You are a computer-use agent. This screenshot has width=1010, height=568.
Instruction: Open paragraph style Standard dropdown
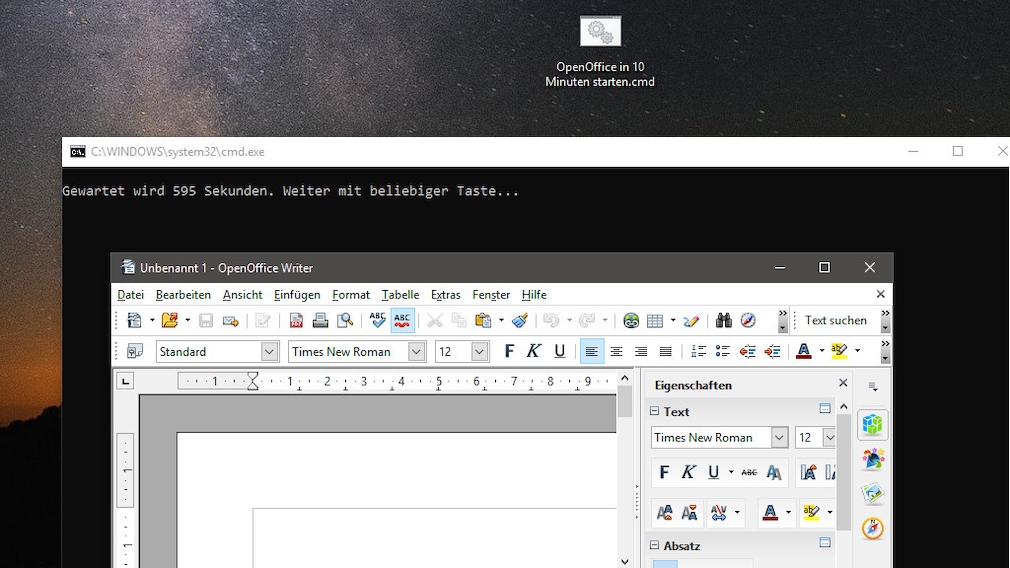coord(269,352)
